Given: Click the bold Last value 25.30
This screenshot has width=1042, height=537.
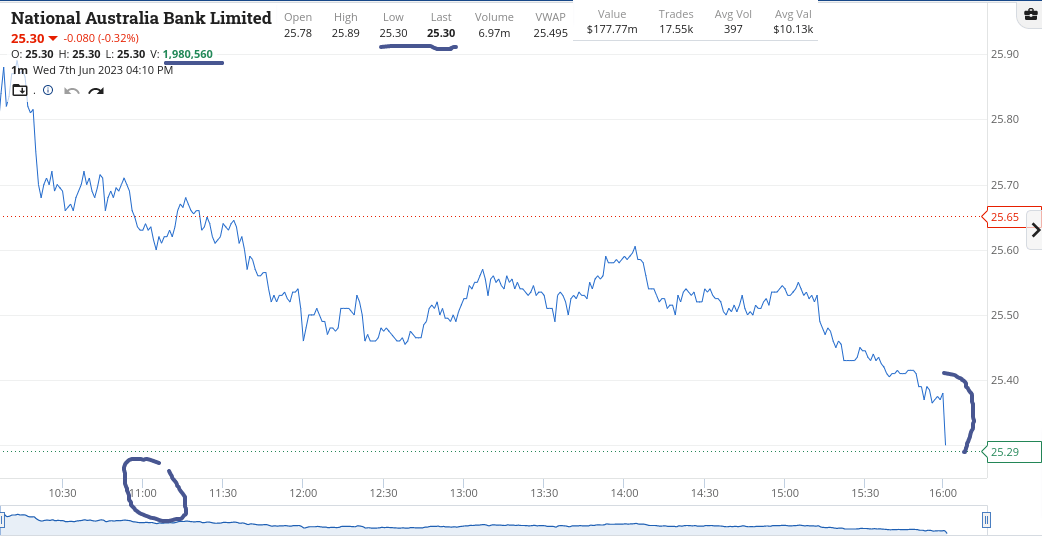Looking at the screenshot, I should click(441, 33).
